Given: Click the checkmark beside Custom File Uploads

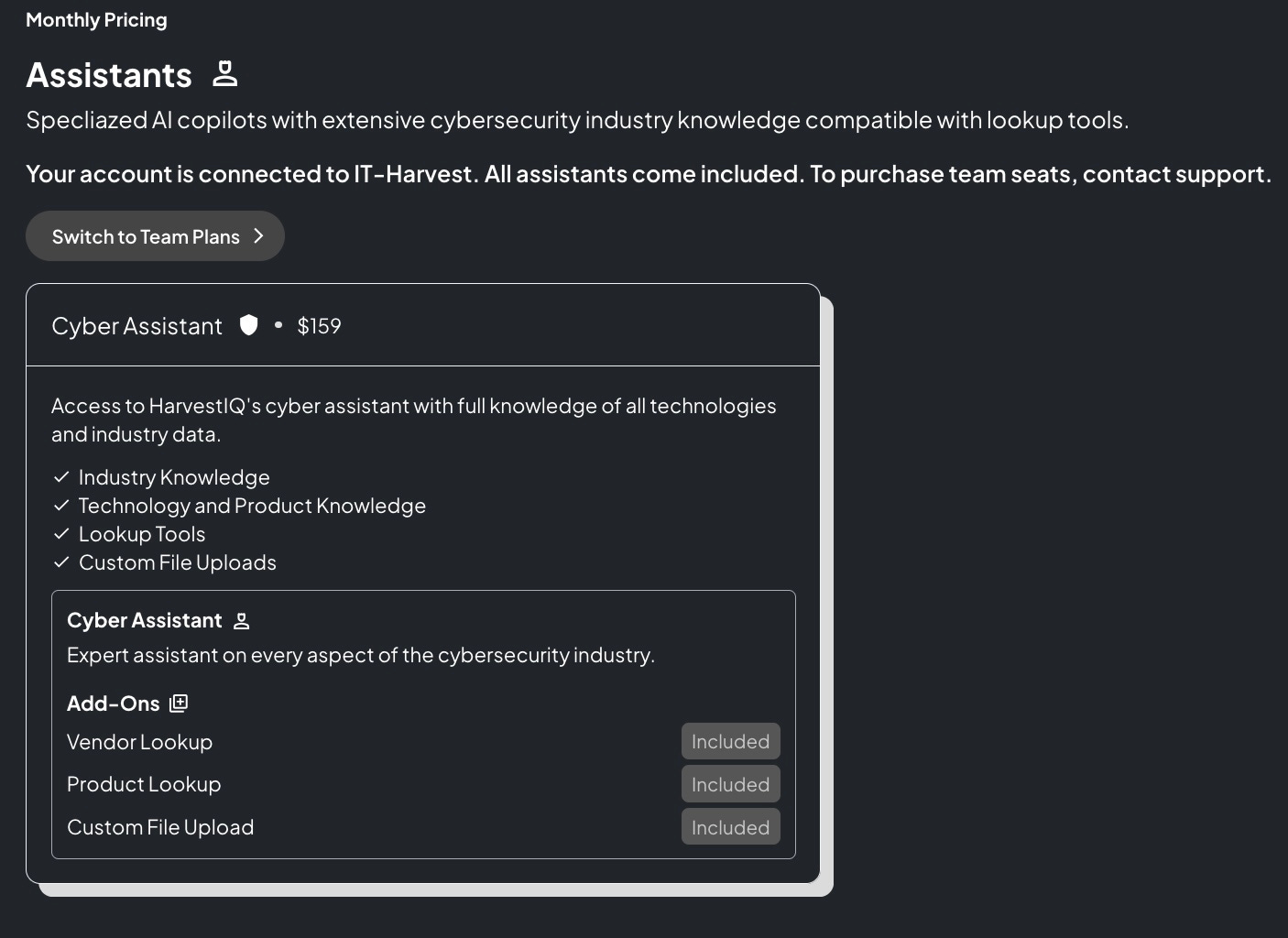Looking at the screenshot, I should pyautogui.click(x=61, y=562).
